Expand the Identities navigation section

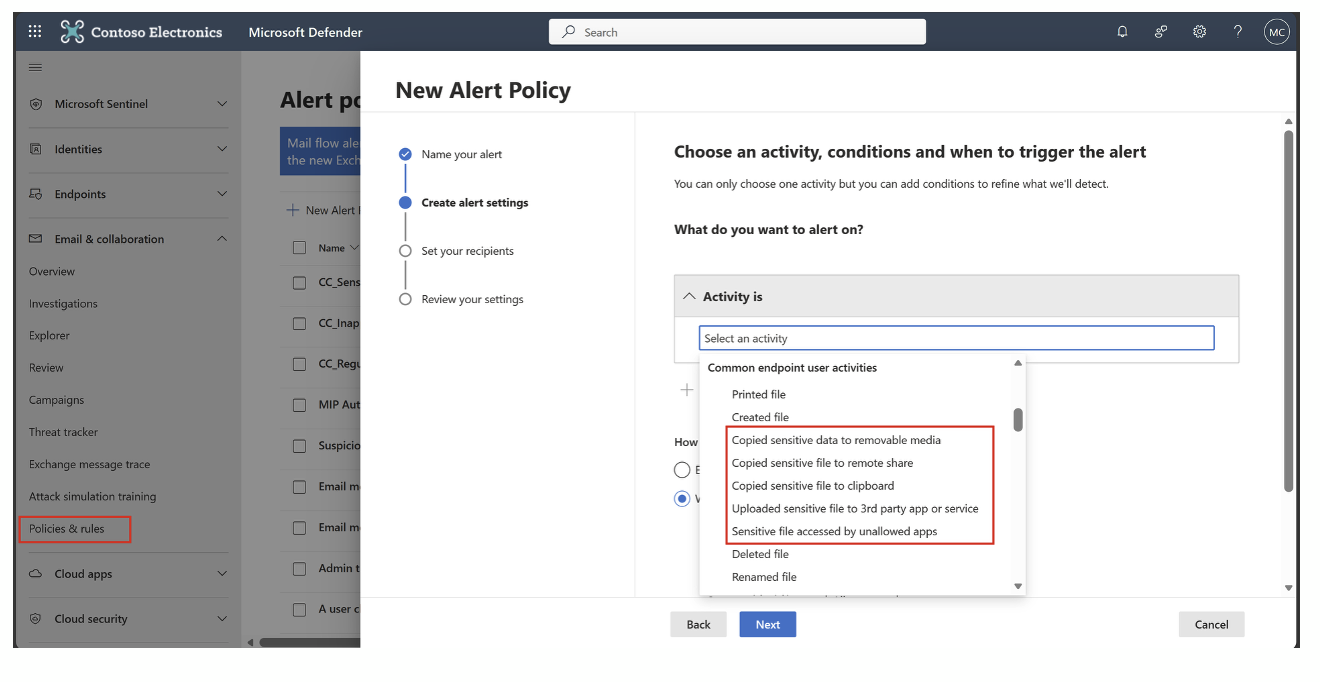pyautogui.click(x=222, y=149)
